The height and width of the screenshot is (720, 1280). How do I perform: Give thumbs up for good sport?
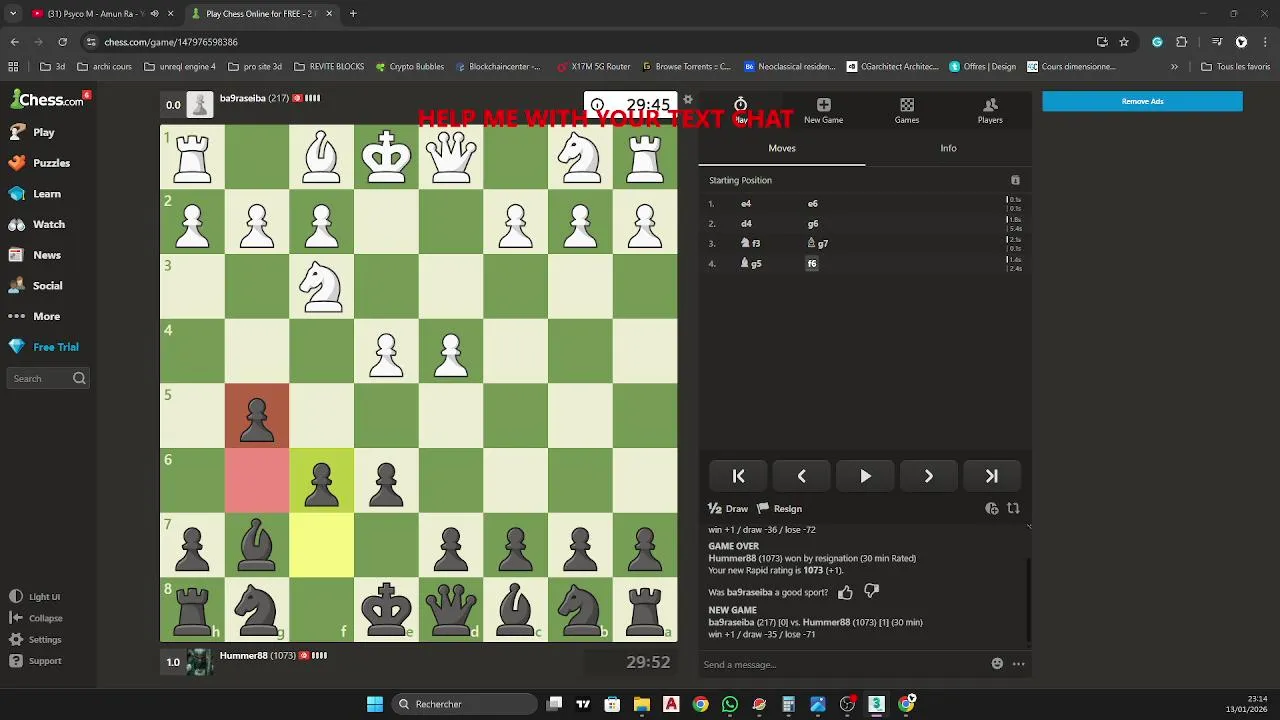click(845, 592)
